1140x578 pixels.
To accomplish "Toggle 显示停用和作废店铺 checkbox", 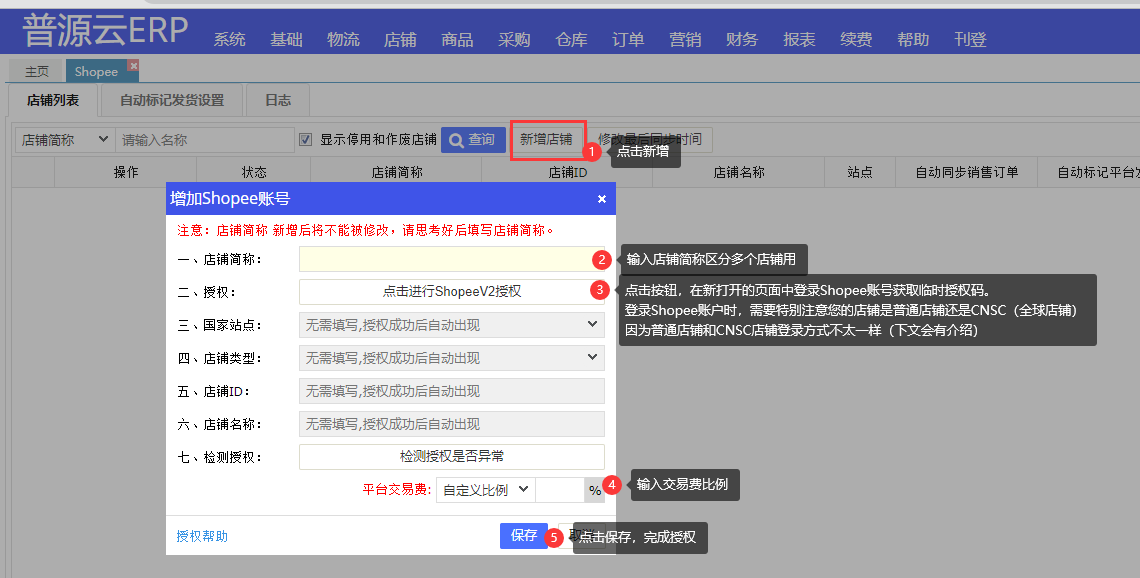I will pos(306,139).
